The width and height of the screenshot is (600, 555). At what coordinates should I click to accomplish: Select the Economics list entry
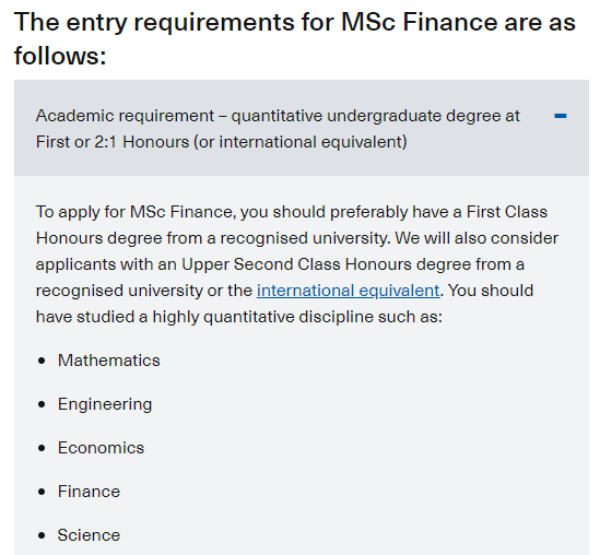click(100, 448)
